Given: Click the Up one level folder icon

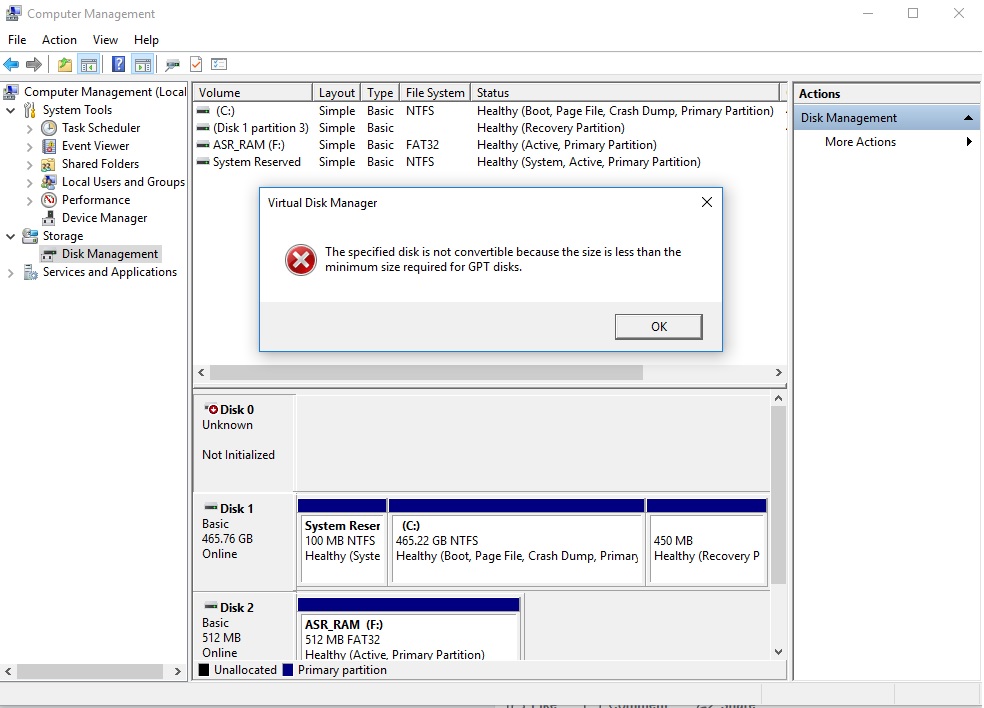Looking at the screenshot, I should coord(65,64).
